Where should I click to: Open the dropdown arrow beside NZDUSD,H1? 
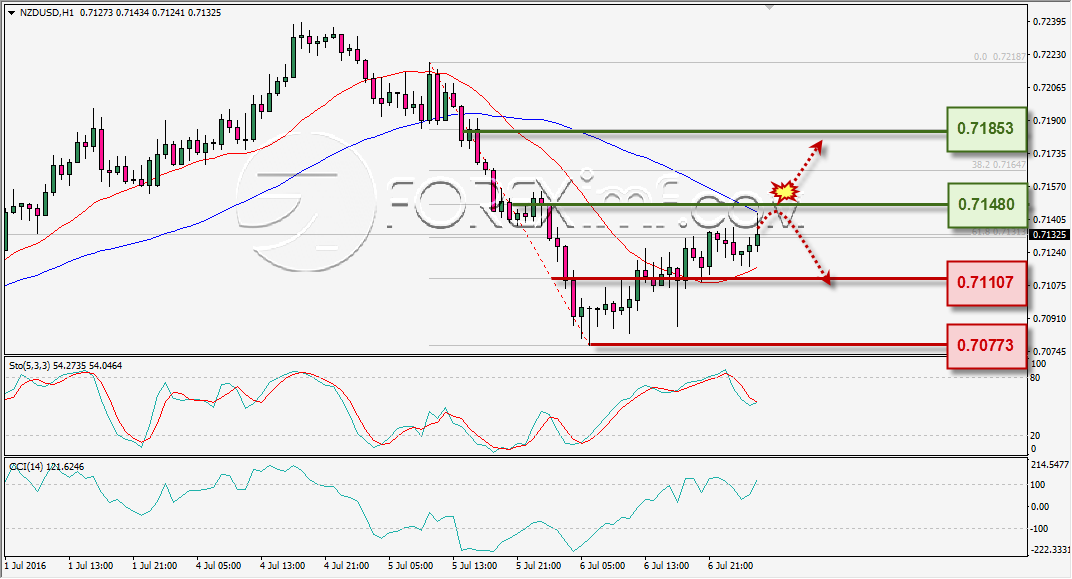pyautogui.click(x=12, y=13)
